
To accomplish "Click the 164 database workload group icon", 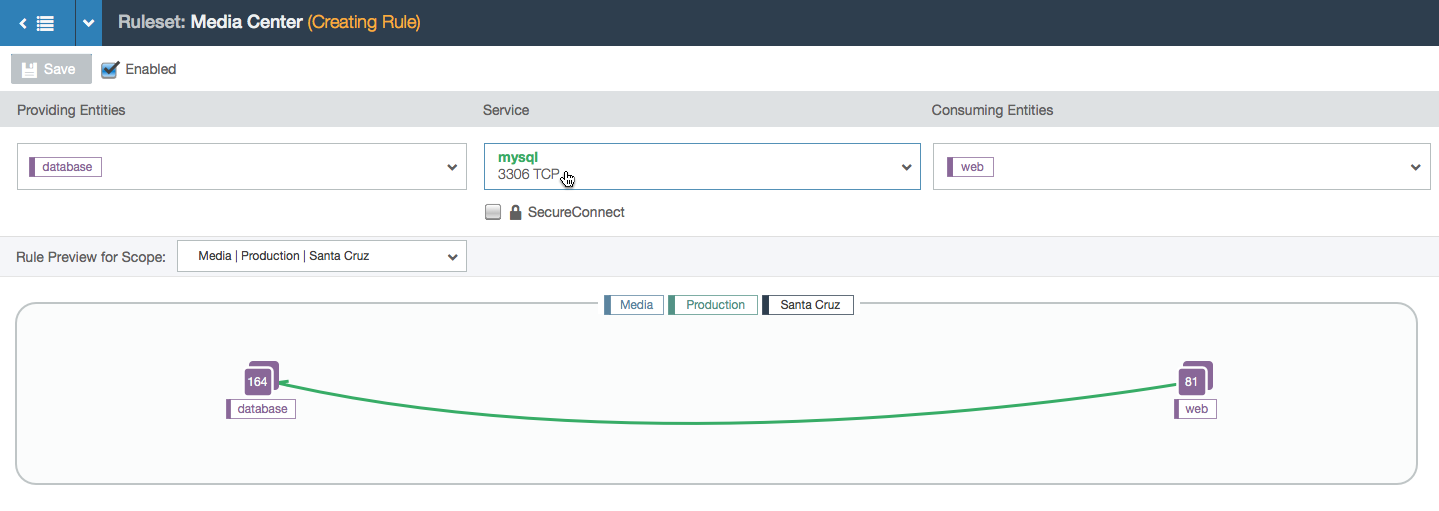I will click(x=261, y=378).
